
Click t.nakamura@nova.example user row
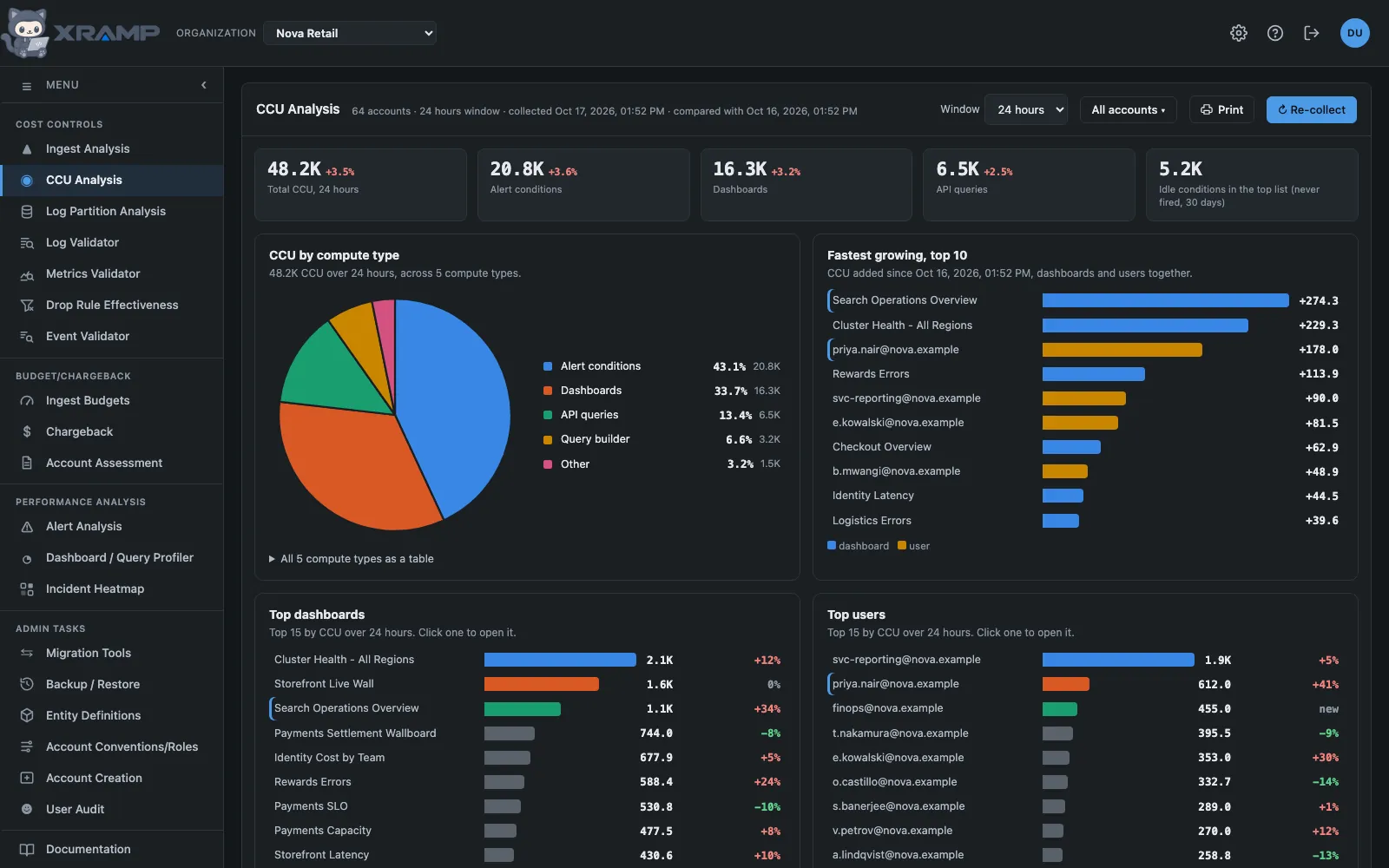pos(1085,733)
